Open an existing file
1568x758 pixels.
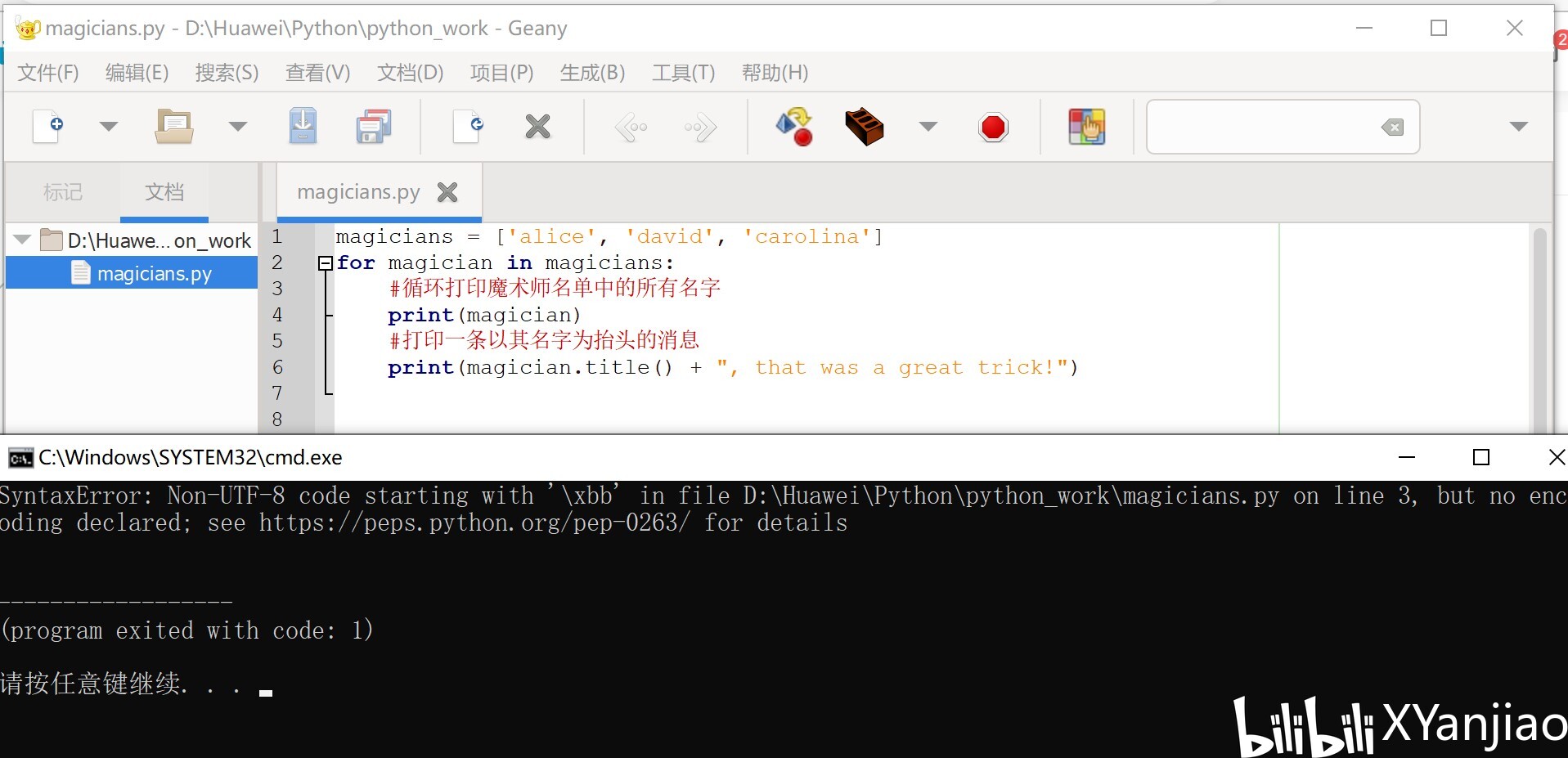click(x=174, y=127)
